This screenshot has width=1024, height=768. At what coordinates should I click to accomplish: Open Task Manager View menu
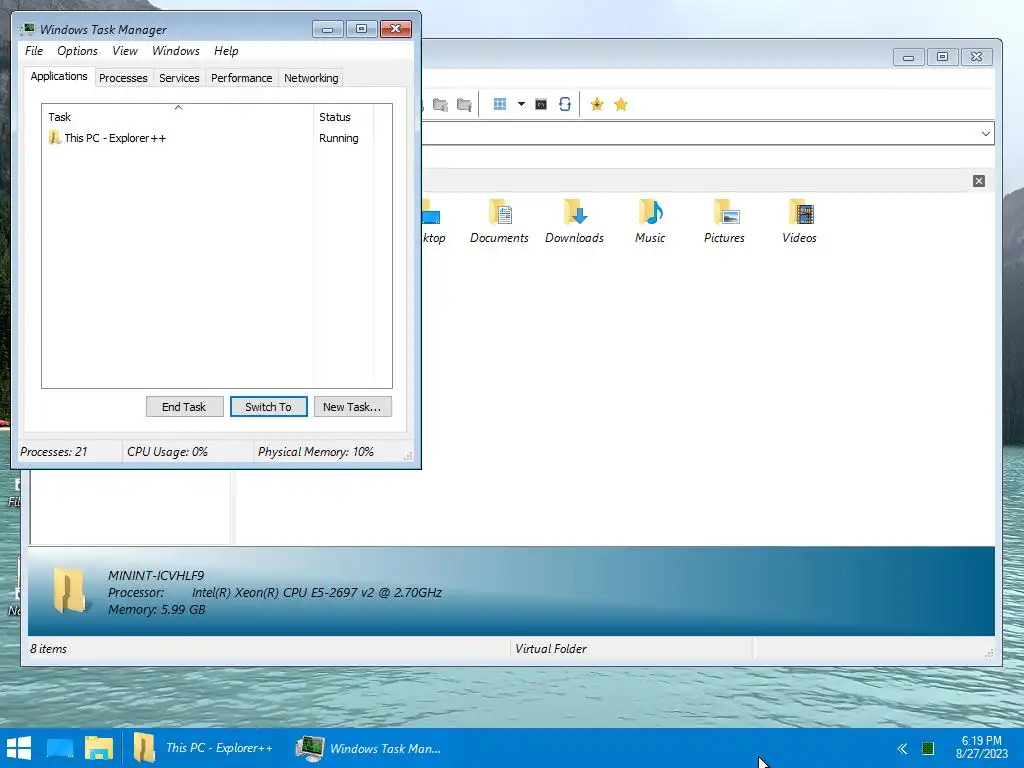(x=125, y=51)
